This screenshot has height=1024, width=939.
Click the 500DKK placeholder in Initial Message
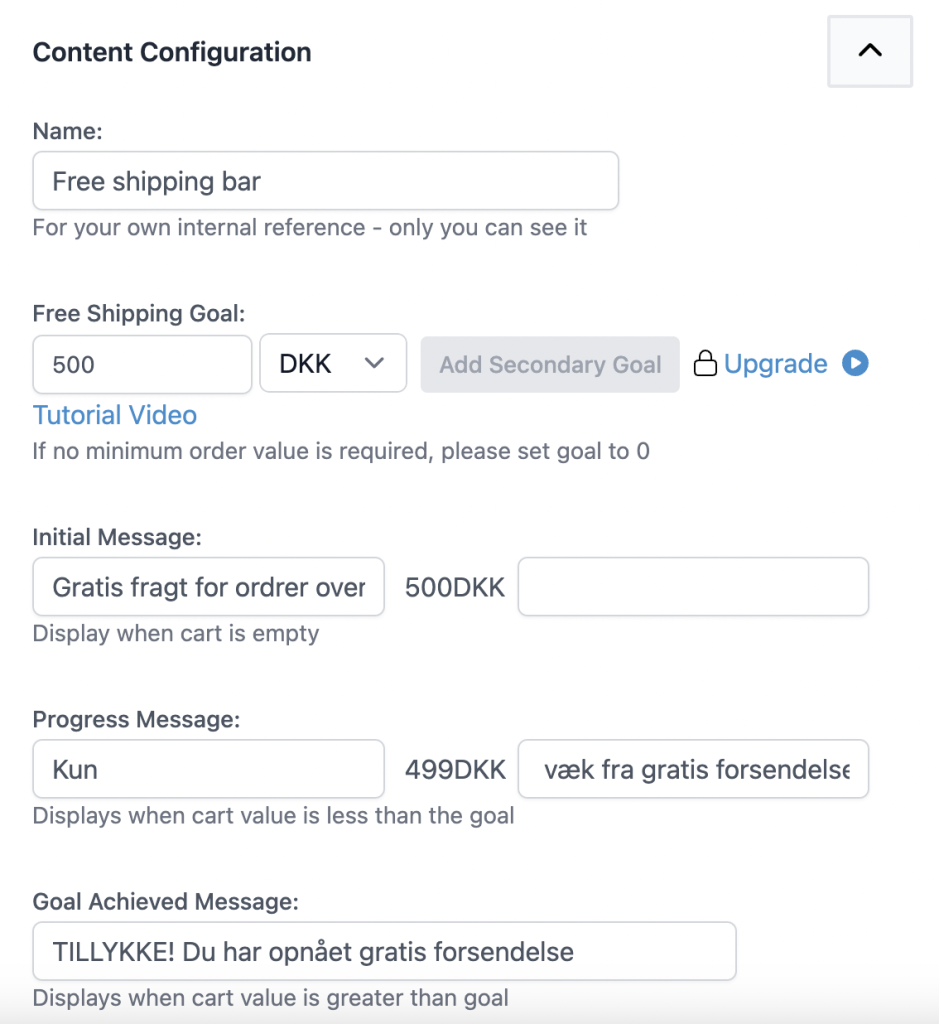454,587
